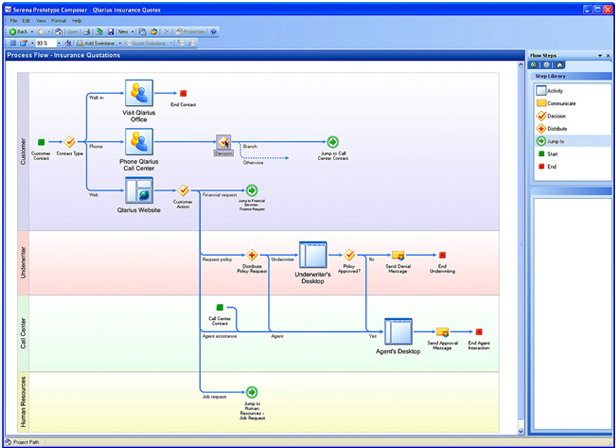This screenshot has width=616, height=448.
Task: Click the Save disk icon in toolbar
Action: coord(111,32)
